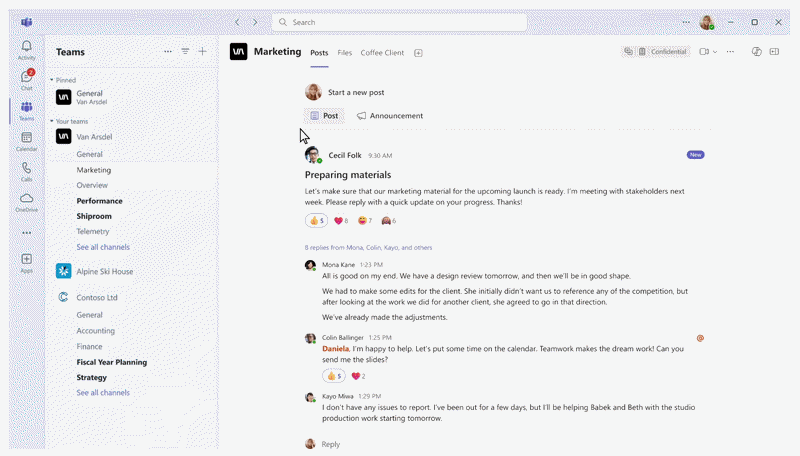Click the Marketing channel logo in header
This screenshot has height=456, width=800.
238,52
